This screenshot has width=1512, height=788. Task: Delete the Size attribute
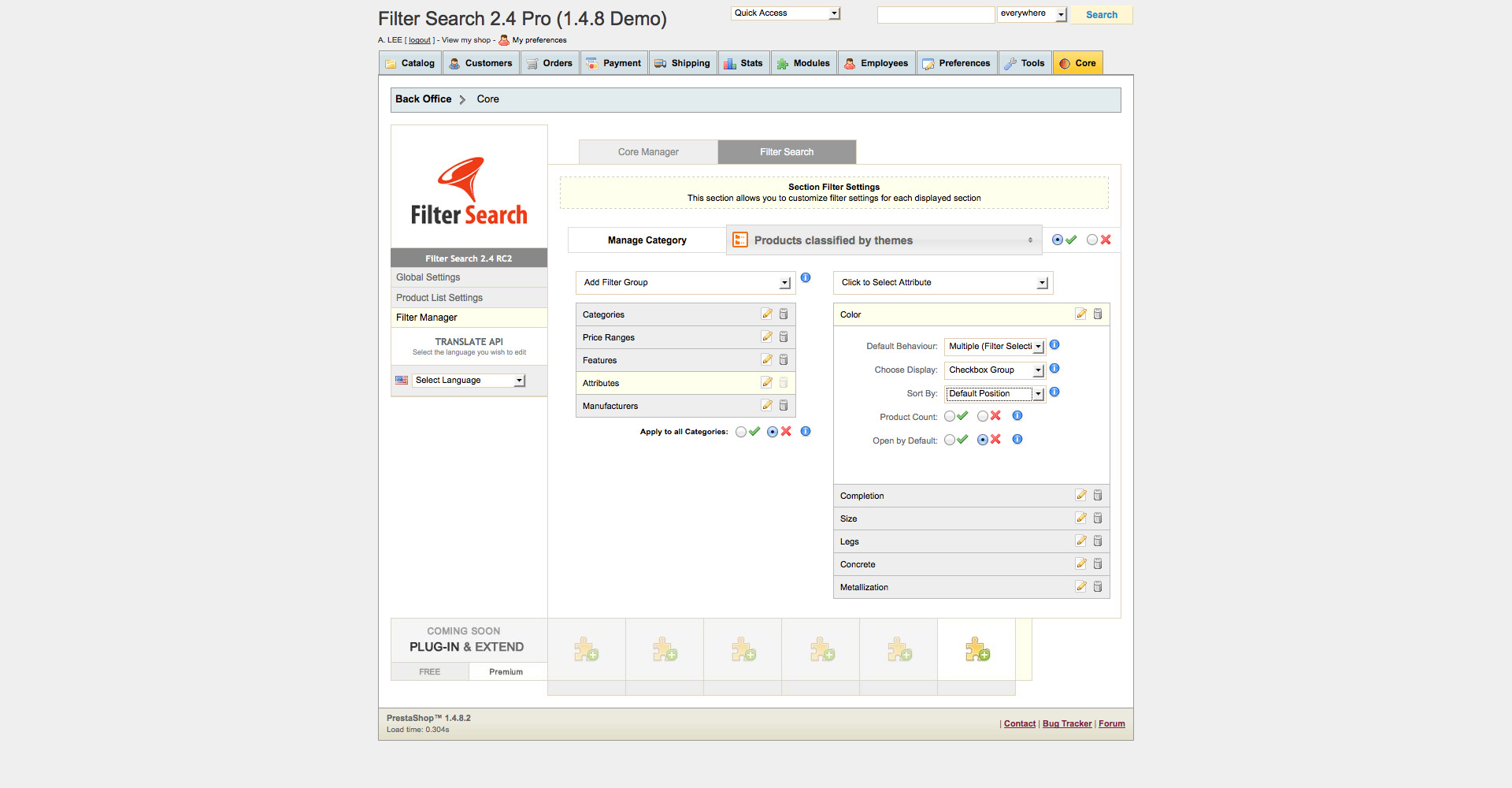coord(1098,518)
